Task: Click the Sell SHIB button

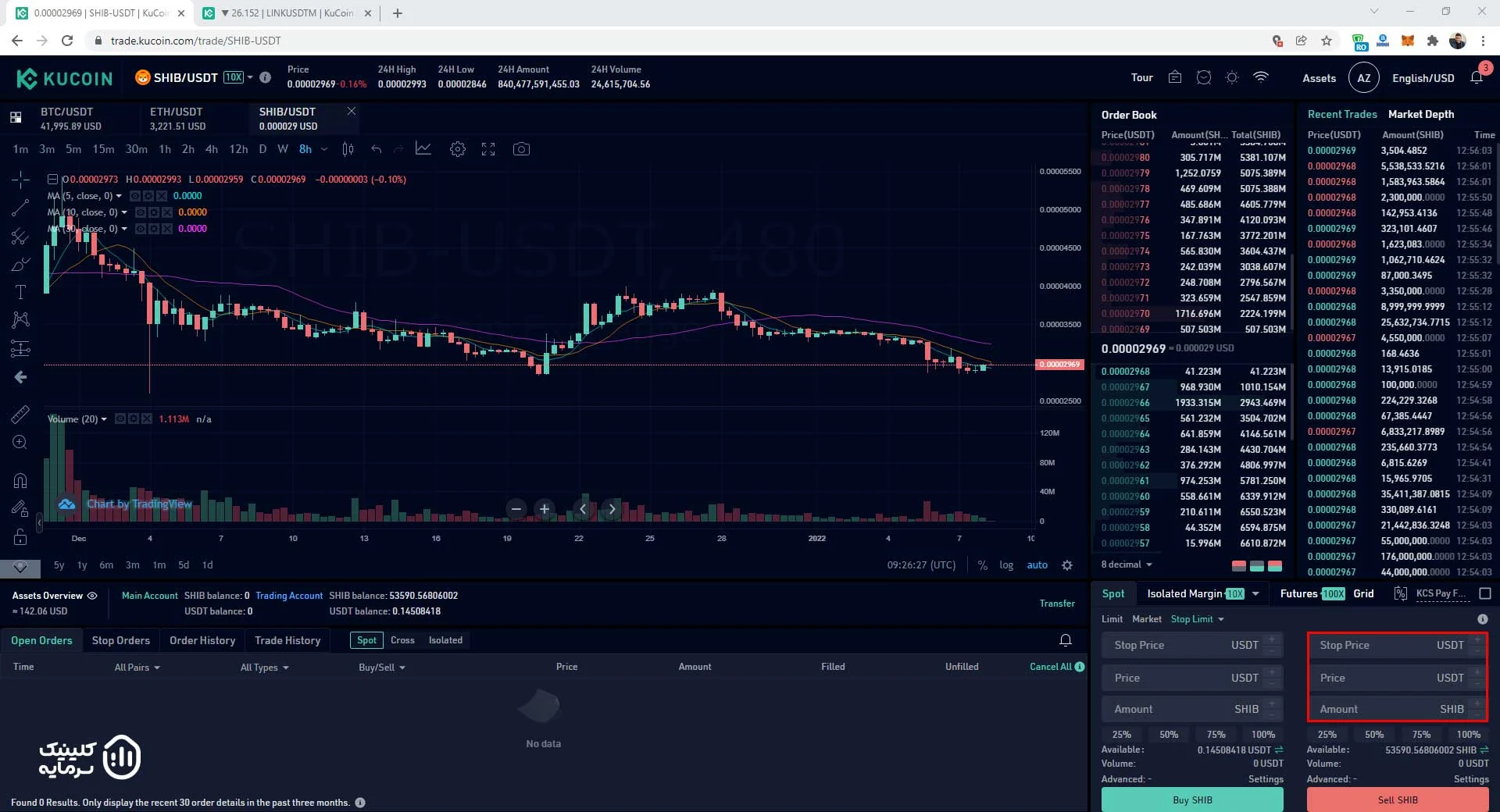Action: point(1398,800)
